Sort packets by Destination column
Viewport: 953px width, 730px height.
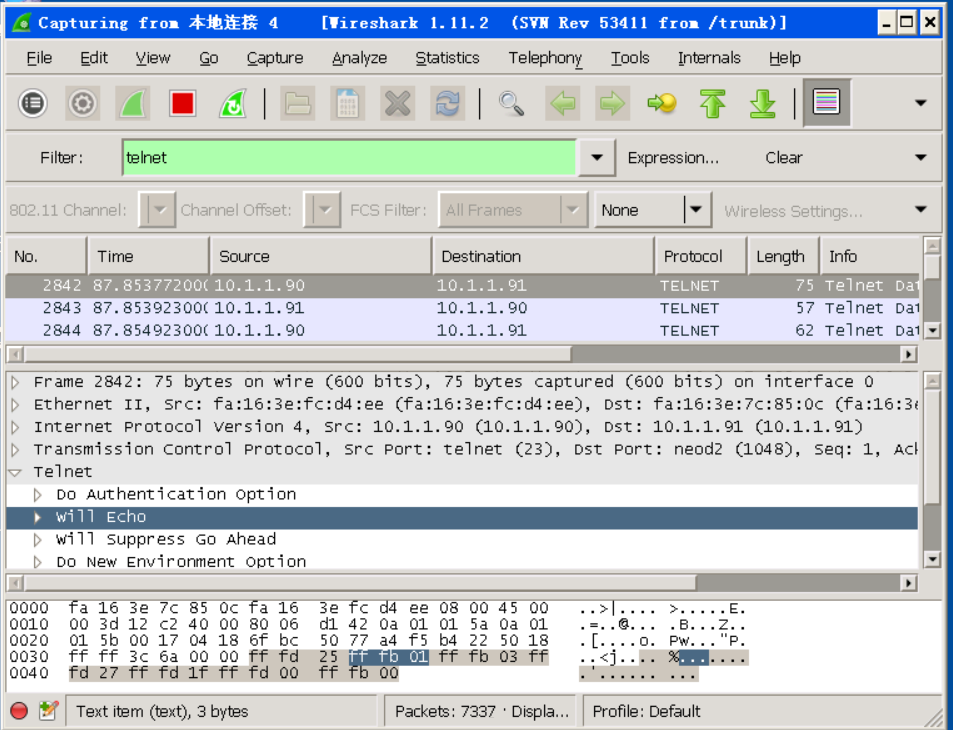point(543,257)
